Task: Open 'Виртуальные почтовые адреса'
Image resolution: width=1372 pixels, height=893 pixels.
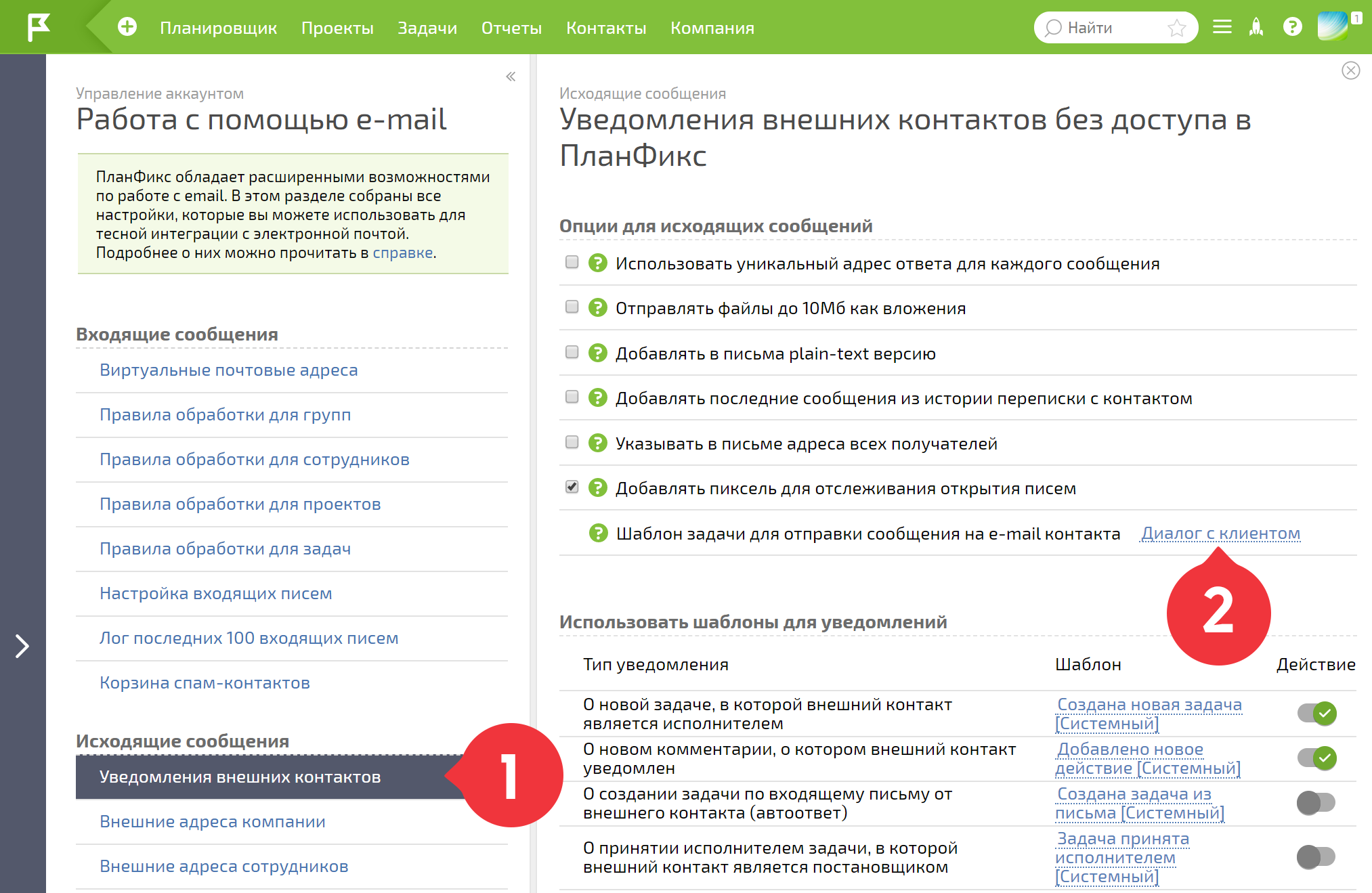Action: click(x=228, y=370)
